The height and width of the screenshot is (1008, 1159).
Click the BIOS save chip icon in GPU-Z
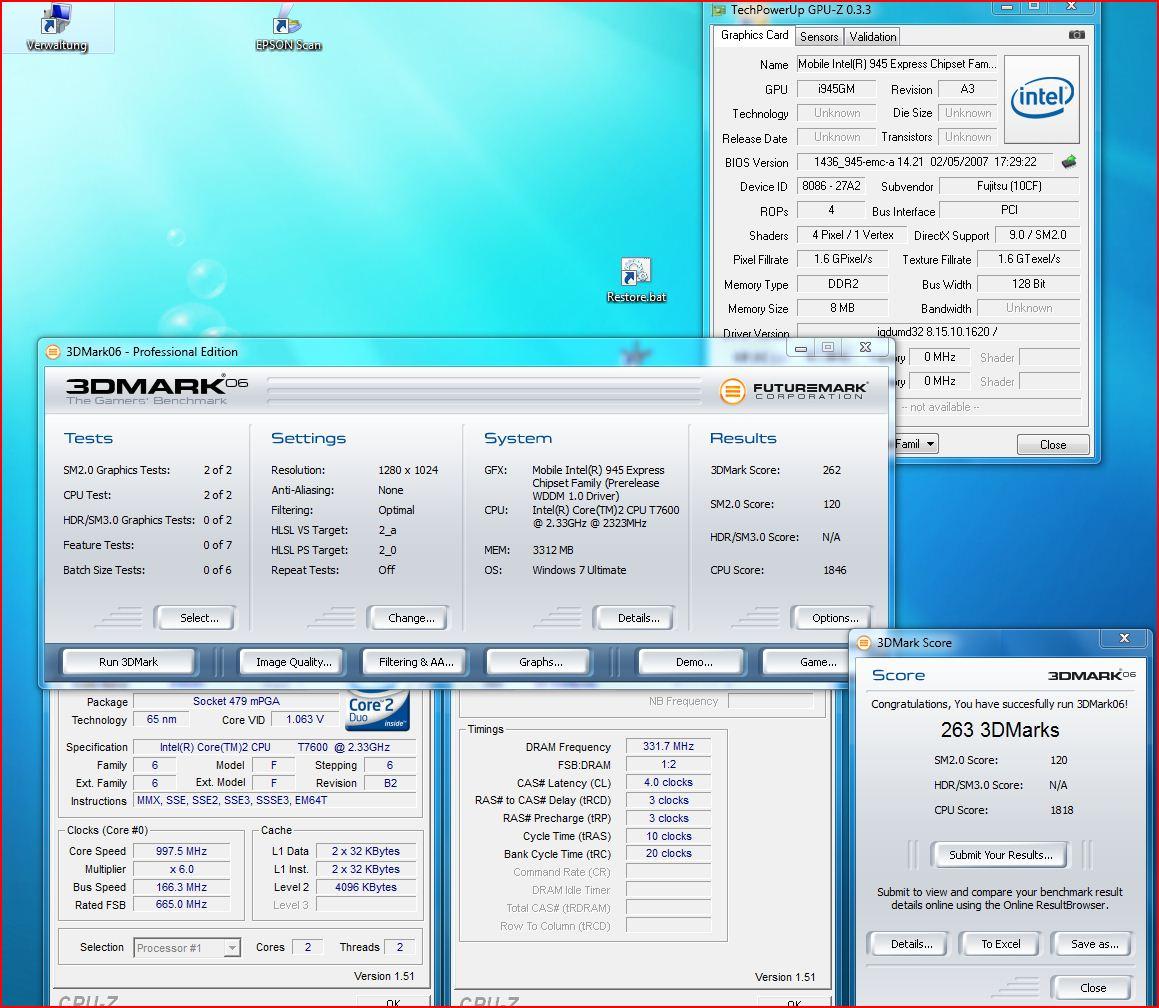[1069, 161]
